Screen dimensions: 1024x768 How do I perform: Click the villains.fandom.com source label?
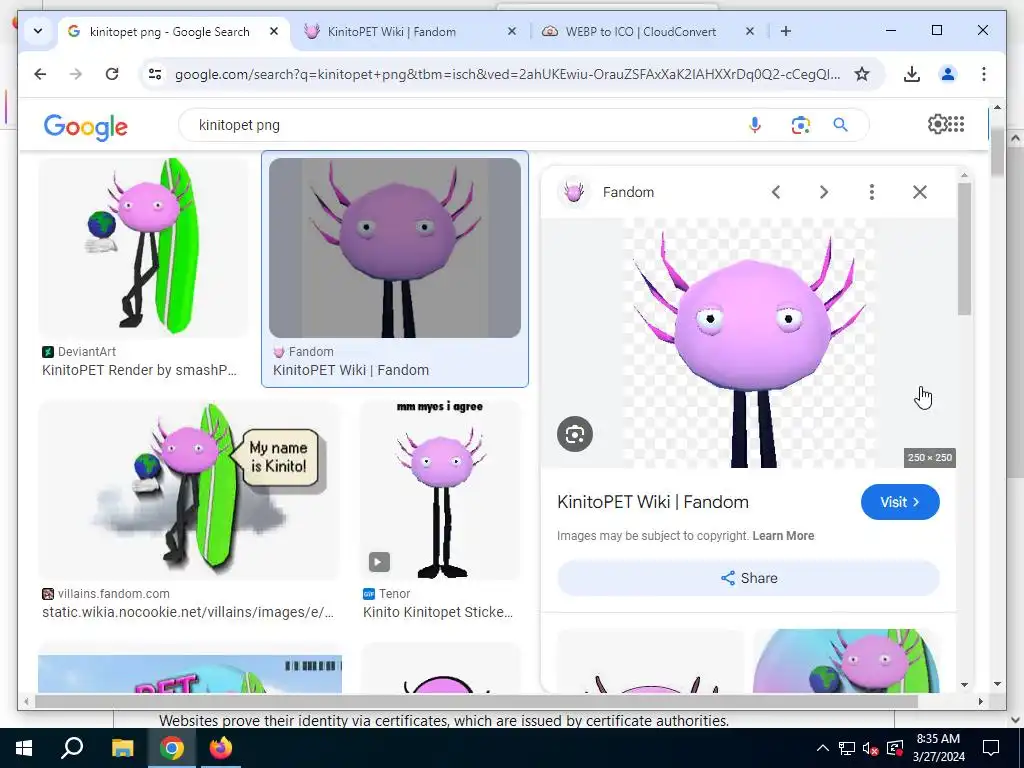pos(114,594)
